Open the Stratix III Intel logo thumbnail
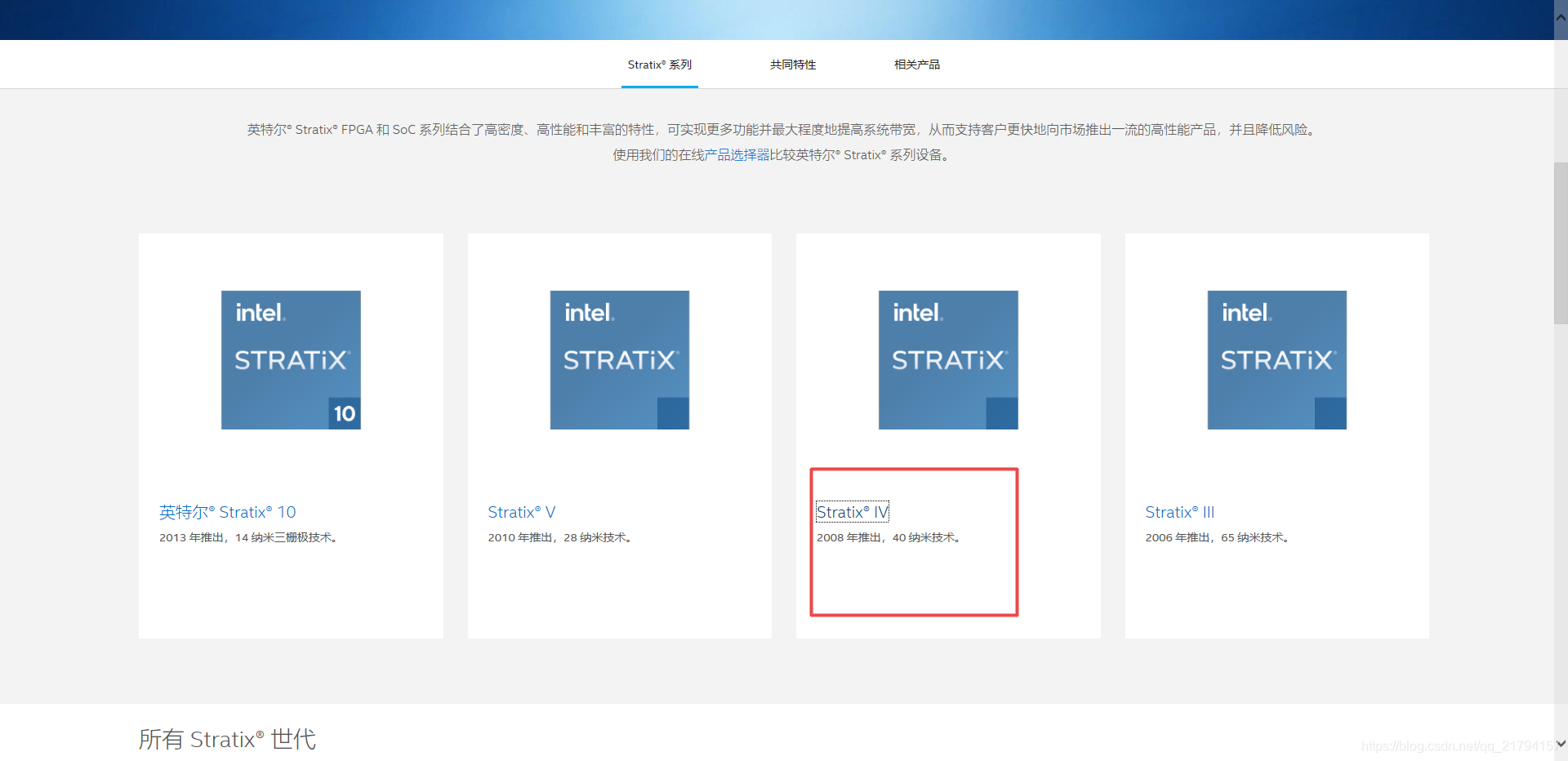The height and width of the screenshot is (761, 1568). click(x=1277, y=360)
